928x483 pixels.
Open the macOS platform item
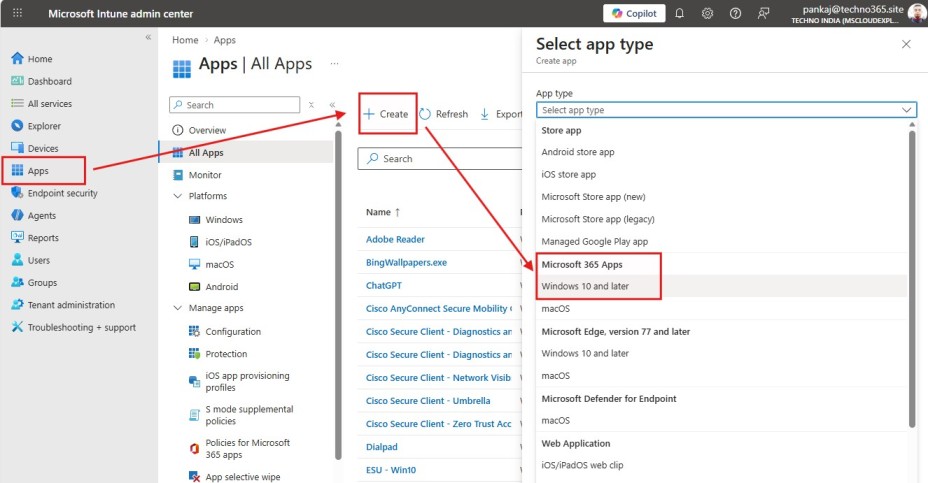(211, 265)
